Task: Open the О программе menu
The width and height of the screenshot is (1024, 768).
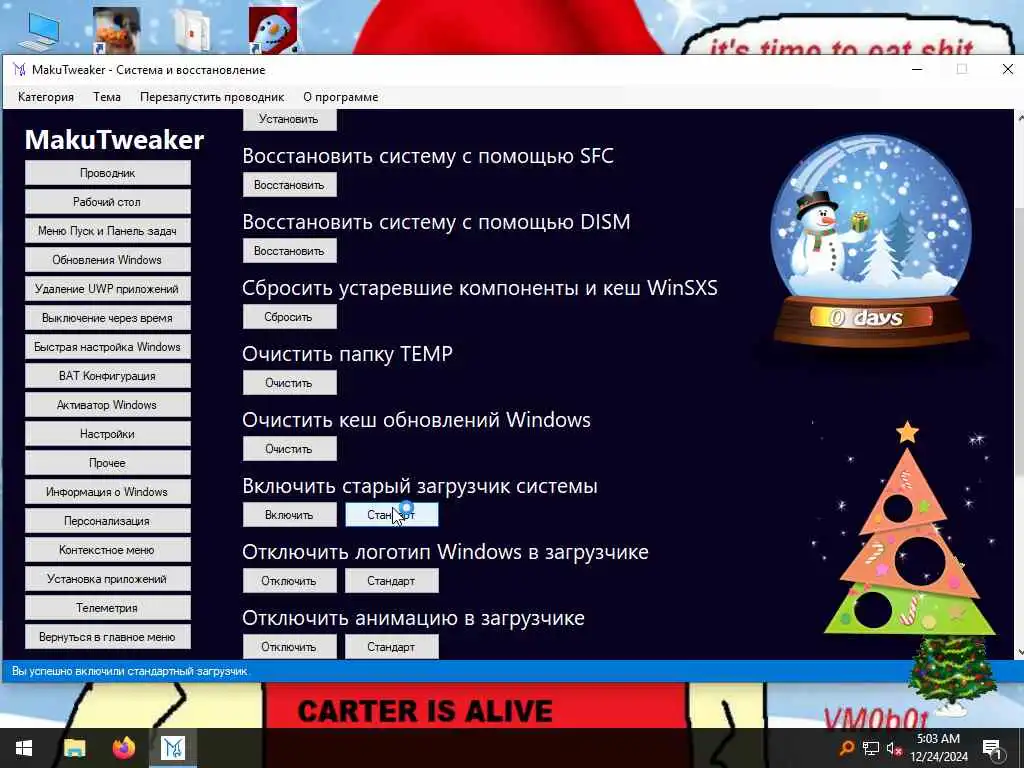Action: tap(340, 97)
